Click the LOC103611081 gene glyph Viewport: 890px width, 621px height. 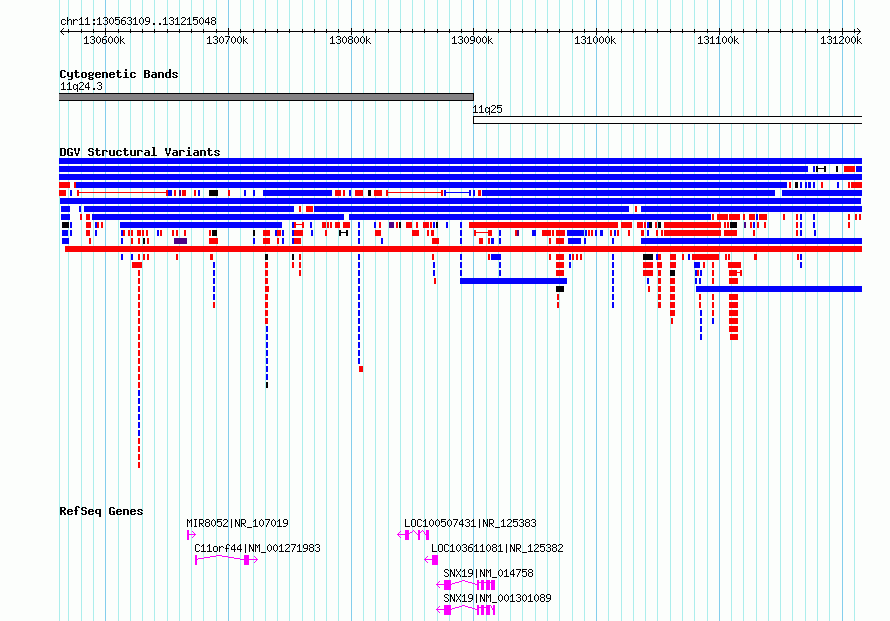point(431,560)
